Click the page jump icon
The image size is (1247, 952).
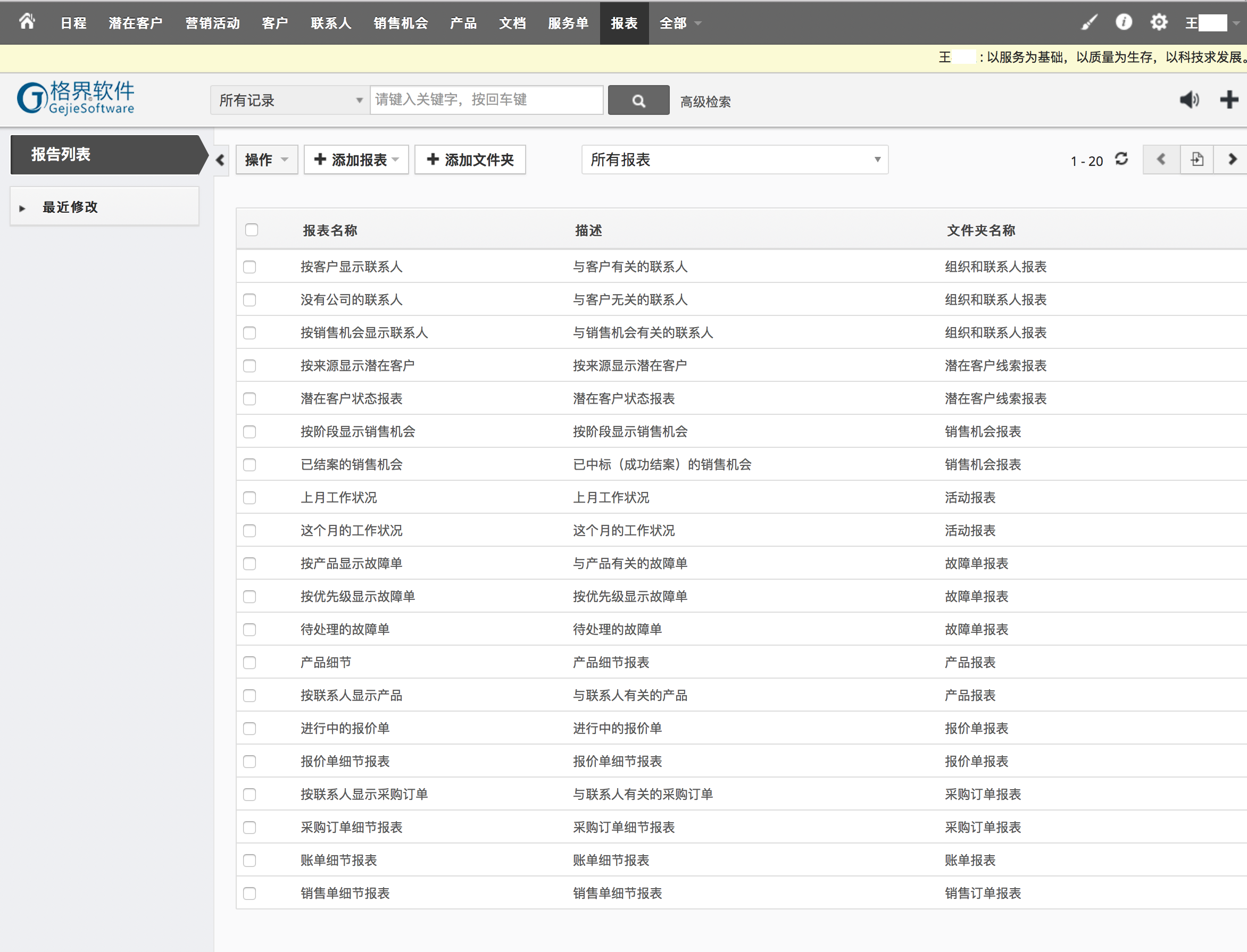(1196, 159)
